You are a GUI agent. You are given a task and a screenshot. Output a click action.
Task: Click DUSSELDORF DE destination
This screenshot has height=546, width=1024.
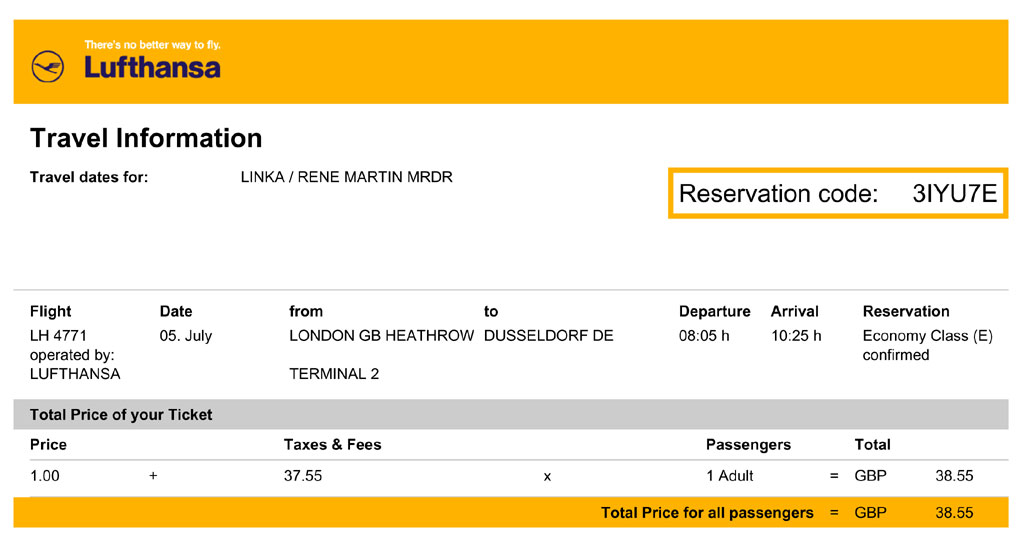coord(548,336)
